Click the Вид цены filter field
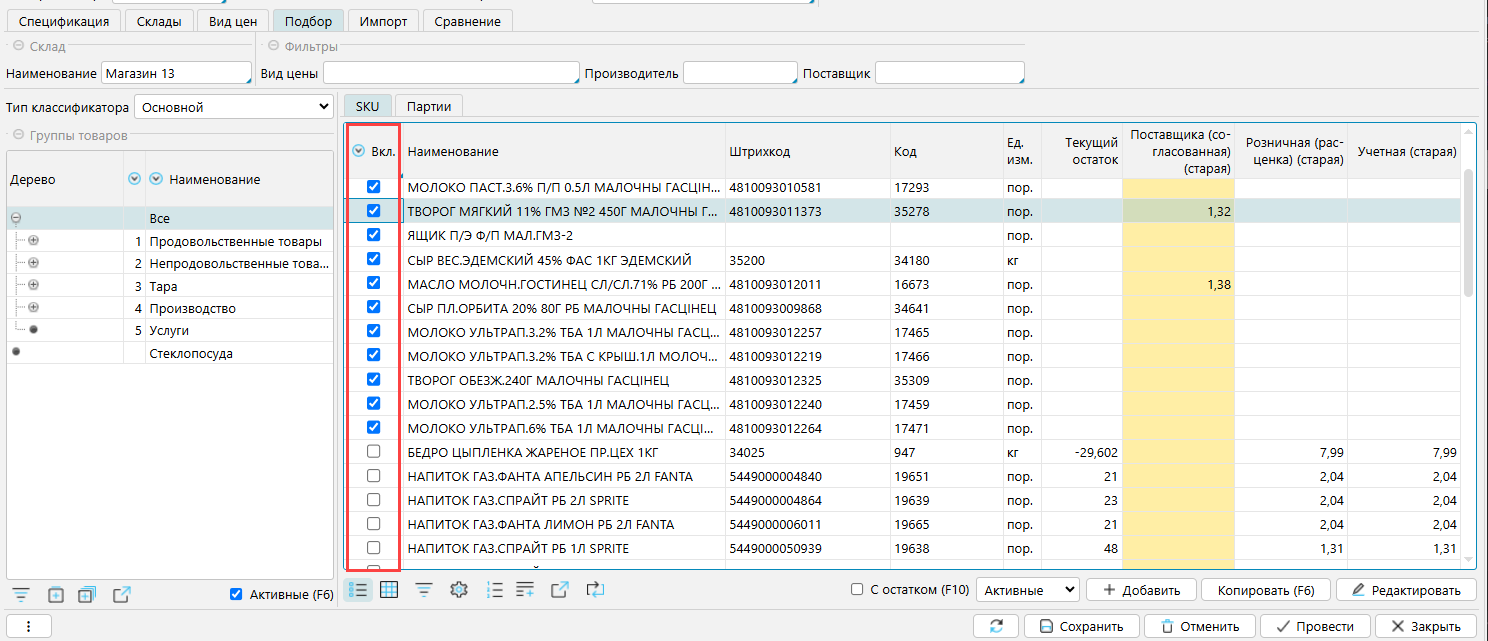 pos(451,73)
